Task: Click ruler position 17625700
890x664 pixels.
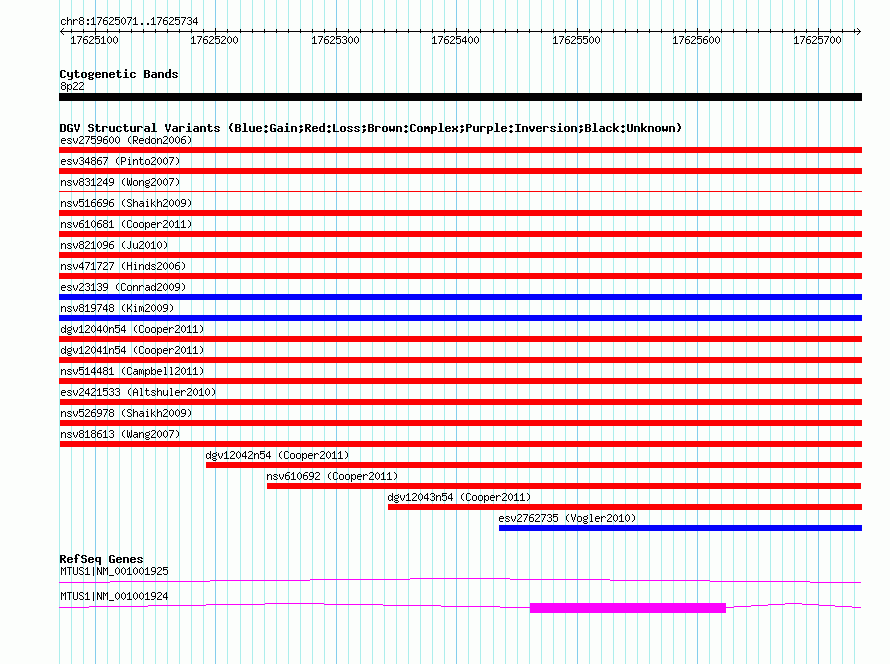Action: [817, 40]
